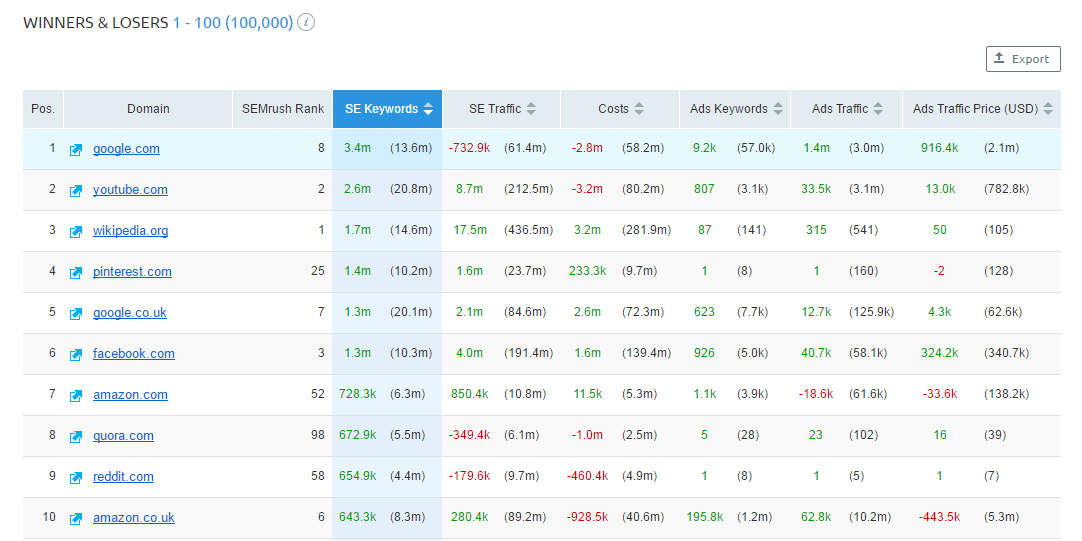
Task: Open external link icon for amazon.com
Action: click(x=76, y=396)
